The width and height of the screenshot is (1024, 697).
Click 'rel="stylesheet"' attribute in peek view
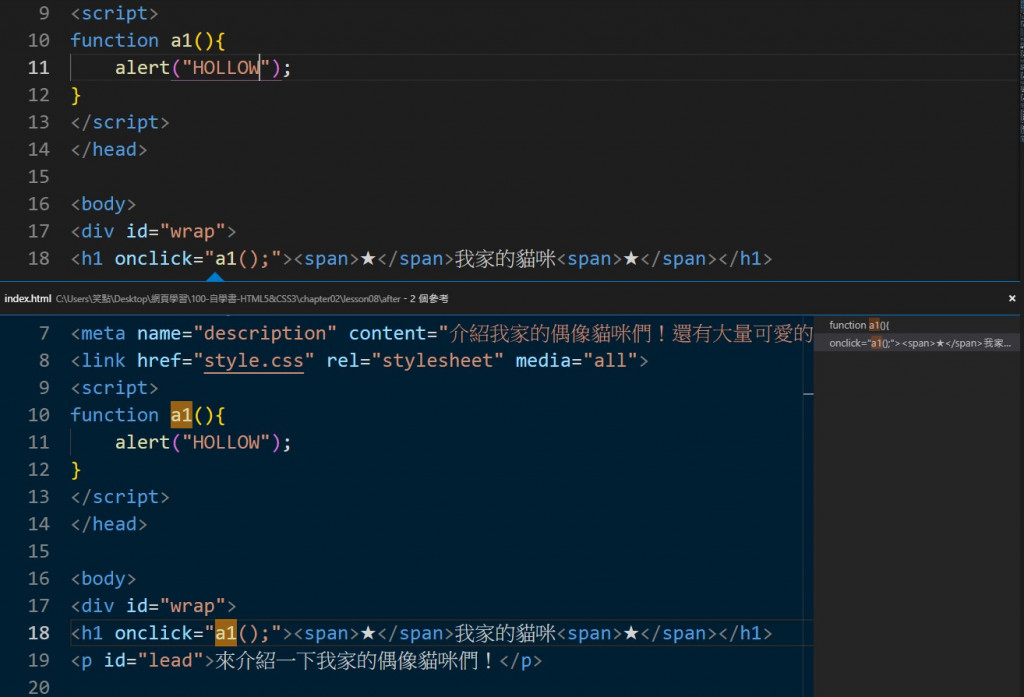coord(415,361)
